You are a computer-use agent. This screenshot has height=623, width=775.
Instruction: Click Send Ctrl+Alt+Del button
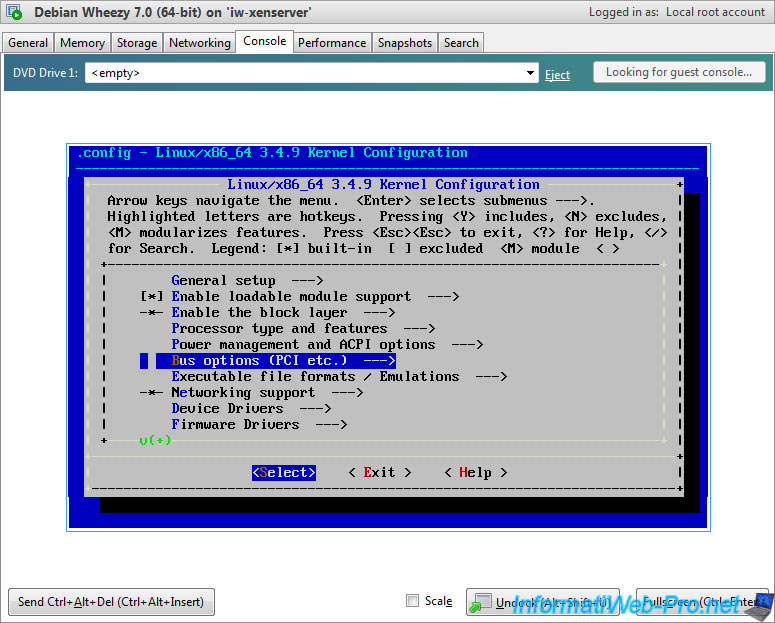pos(111,602)
